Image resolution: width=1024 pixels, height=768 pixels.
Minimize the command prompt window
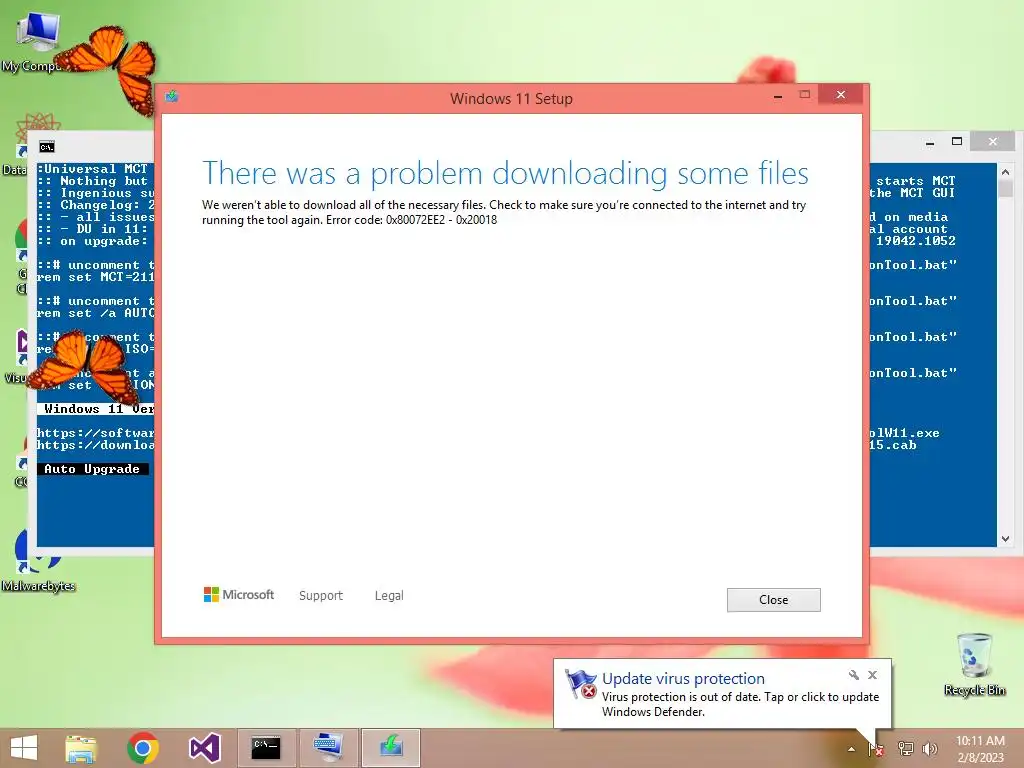point(930,142)
